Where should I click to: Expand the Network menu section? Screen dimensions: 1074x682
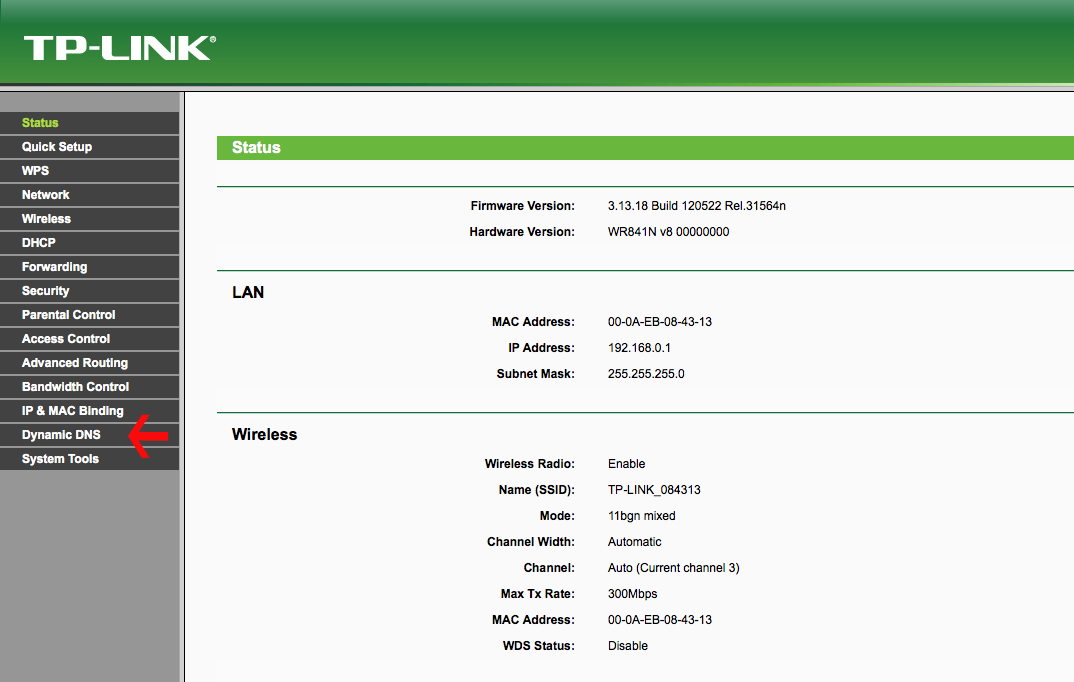coord(46,195)
